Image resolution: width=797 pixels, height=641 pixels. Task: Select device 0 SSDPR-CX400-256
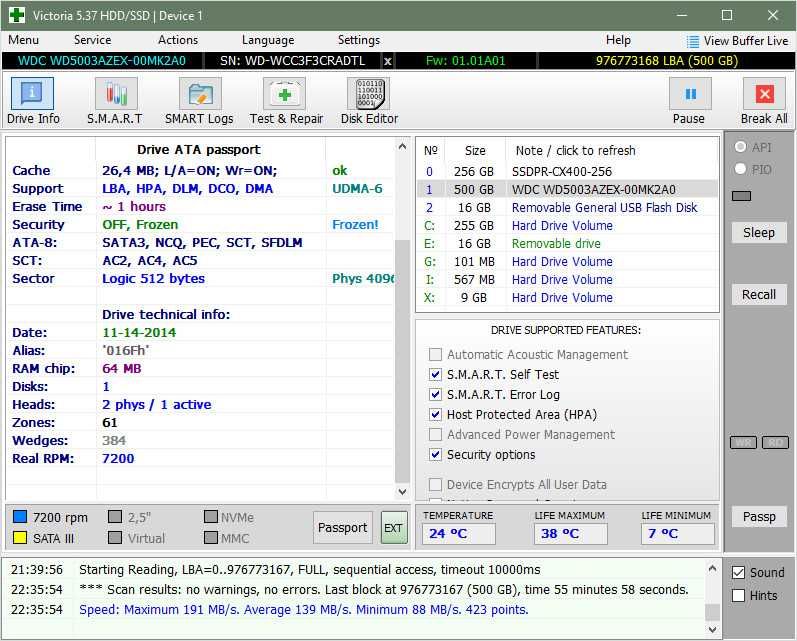tap(568, 172)
